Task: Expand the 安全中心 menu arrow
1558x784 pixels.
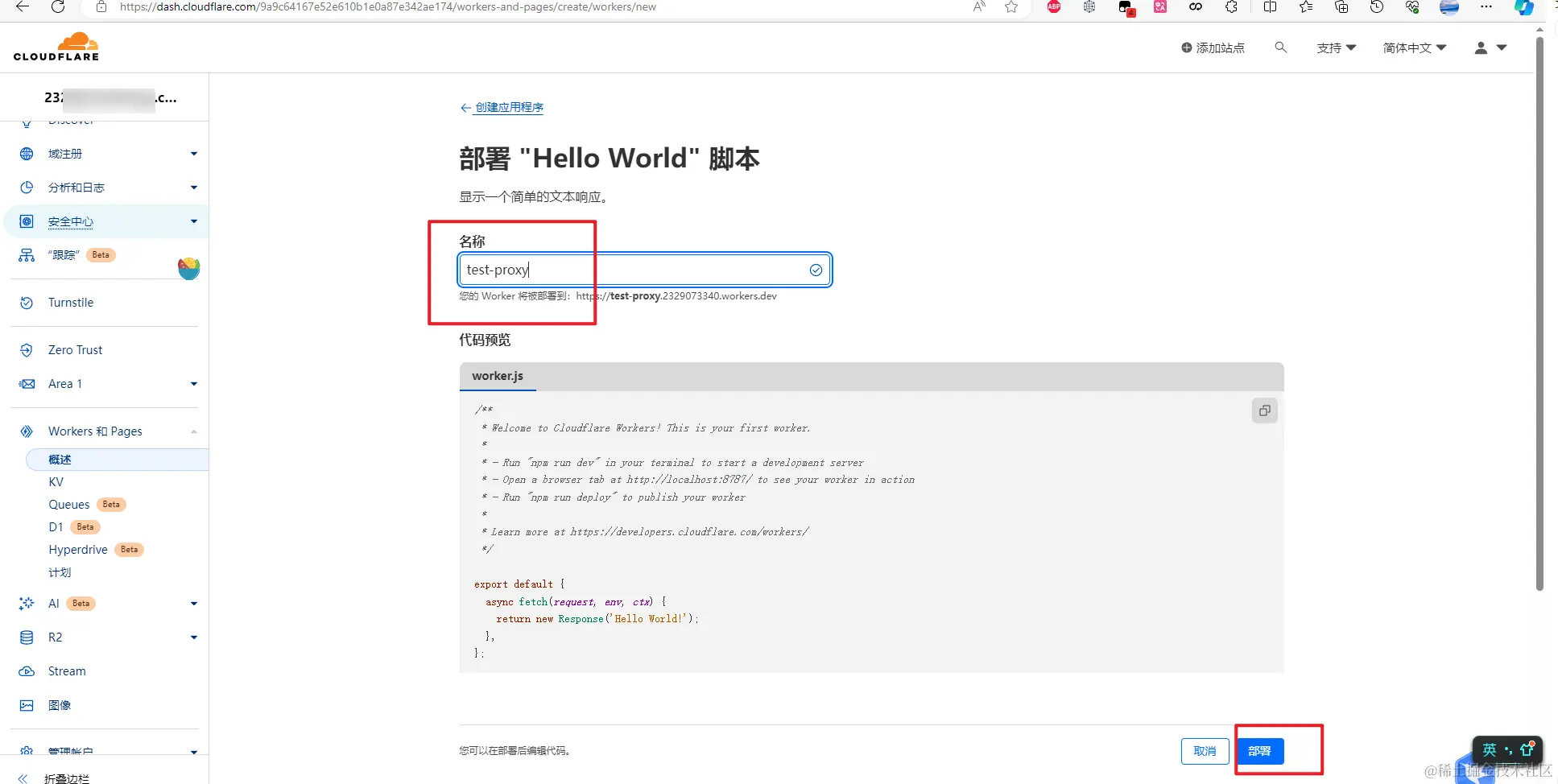Action: (x=194, y=221)
